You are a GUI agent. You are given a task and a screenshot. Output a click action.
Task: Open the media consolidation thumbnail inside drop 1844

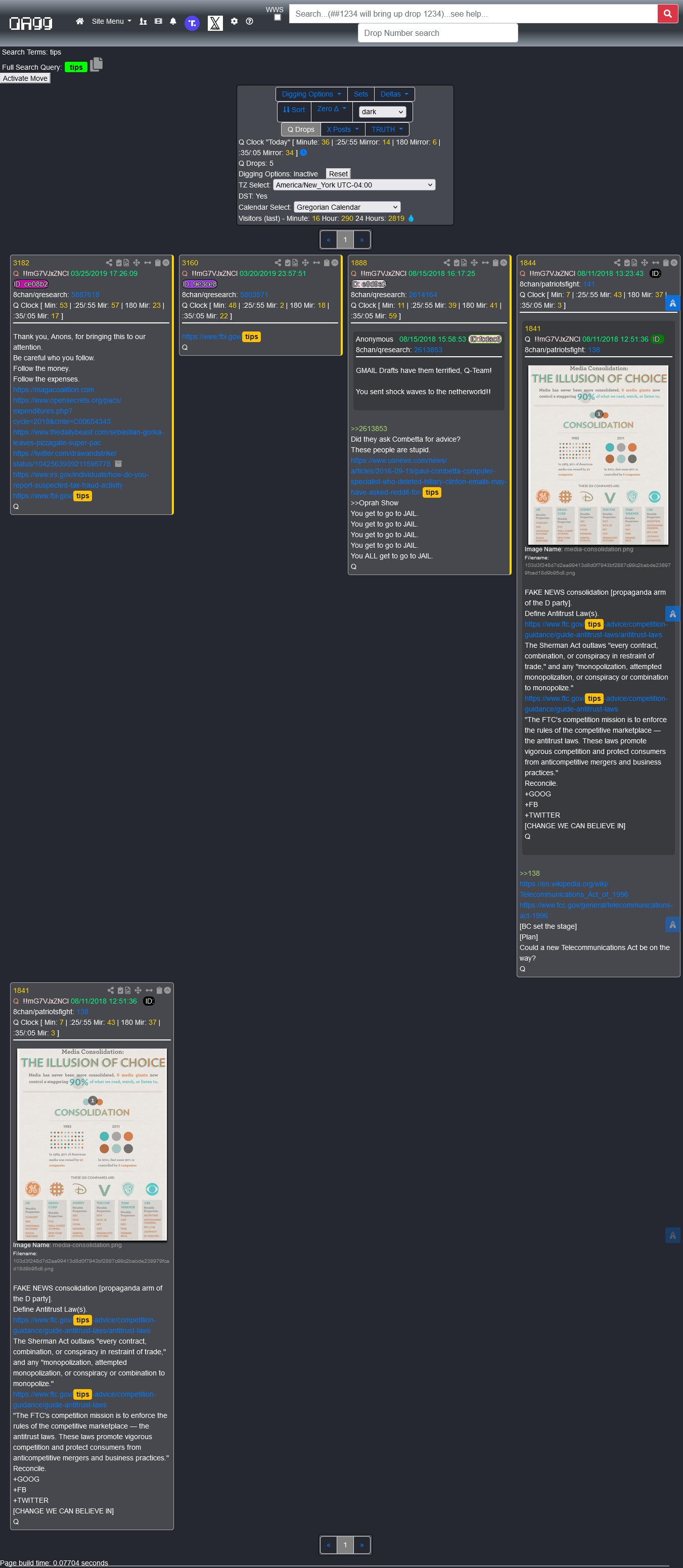[598, 454]
